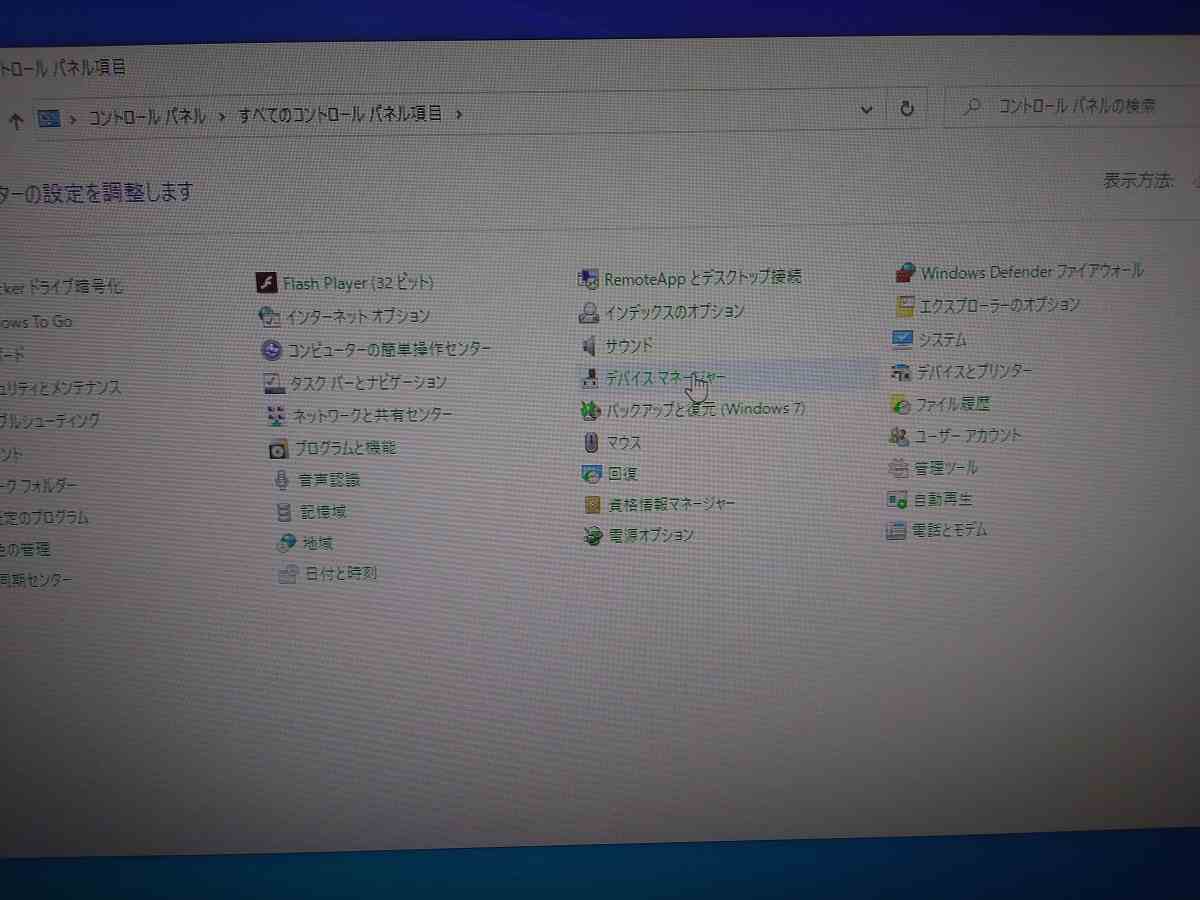
Task: Click the ファイル履歴 icon
Action: [x=899, y=405]
